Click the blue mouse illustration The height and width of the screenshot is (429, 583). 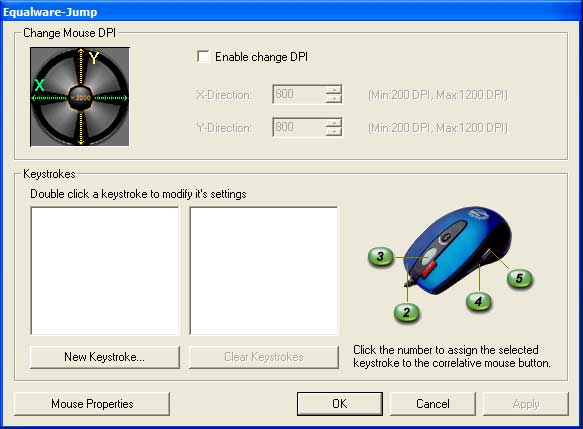459,250
